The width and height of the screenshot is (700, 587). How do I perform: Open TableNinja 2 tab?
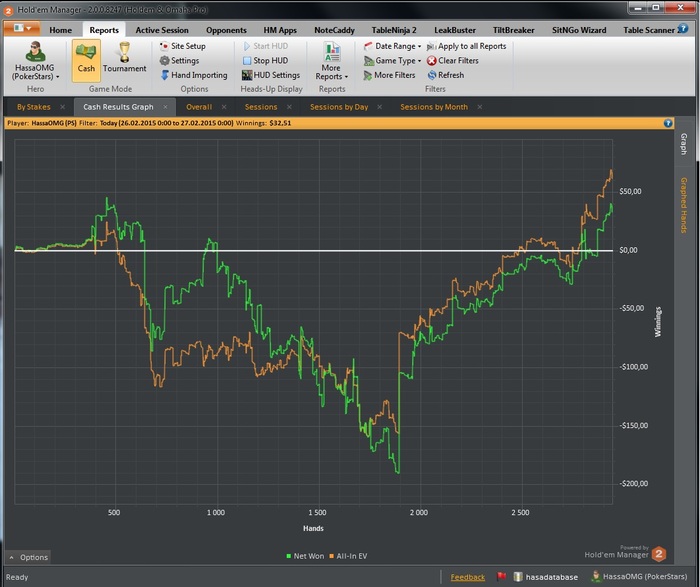394,30
